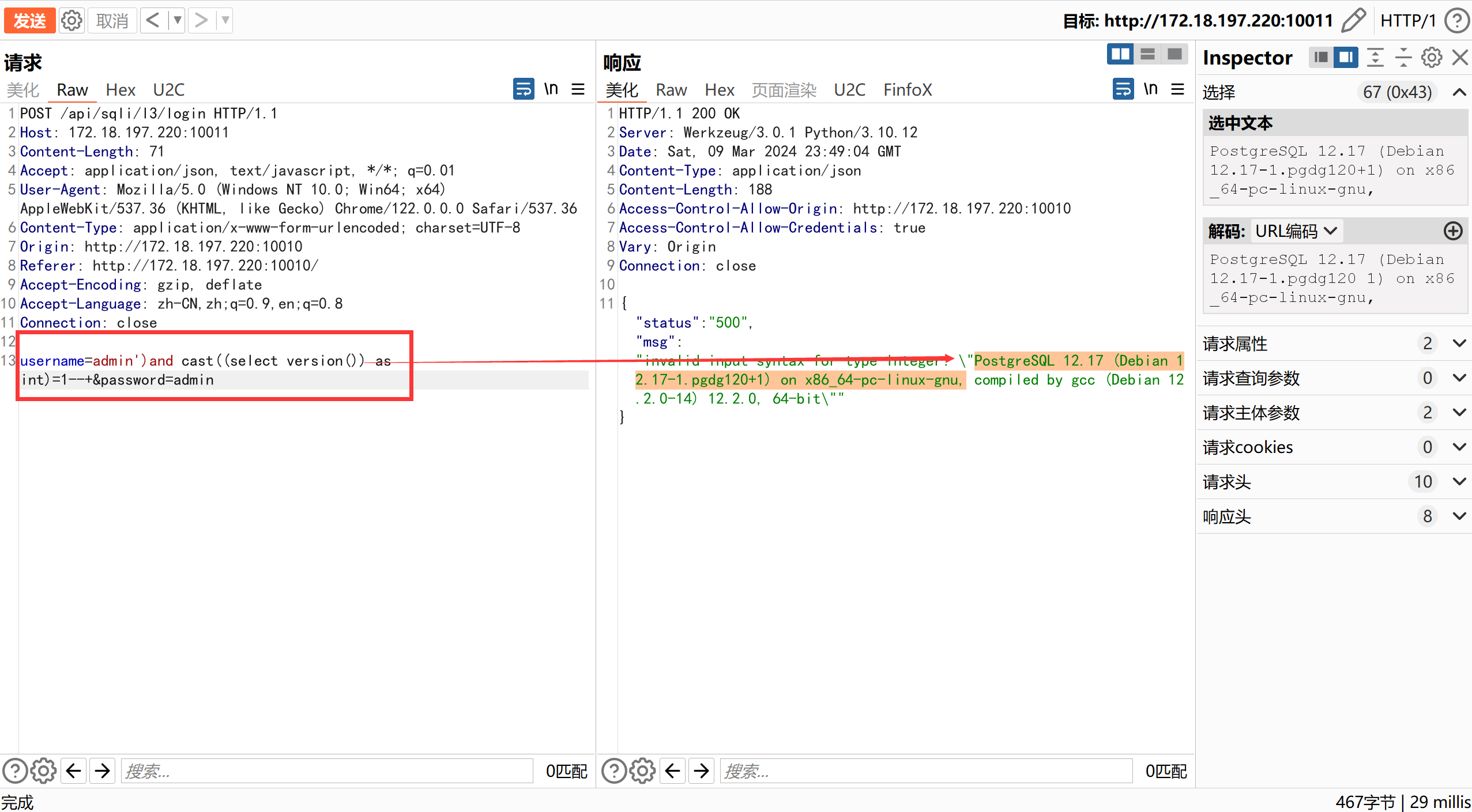The width and height of the screenshot is (1472, 812).
Task: Click the \n newline icon in response panel
Action: click(1150, 89)
